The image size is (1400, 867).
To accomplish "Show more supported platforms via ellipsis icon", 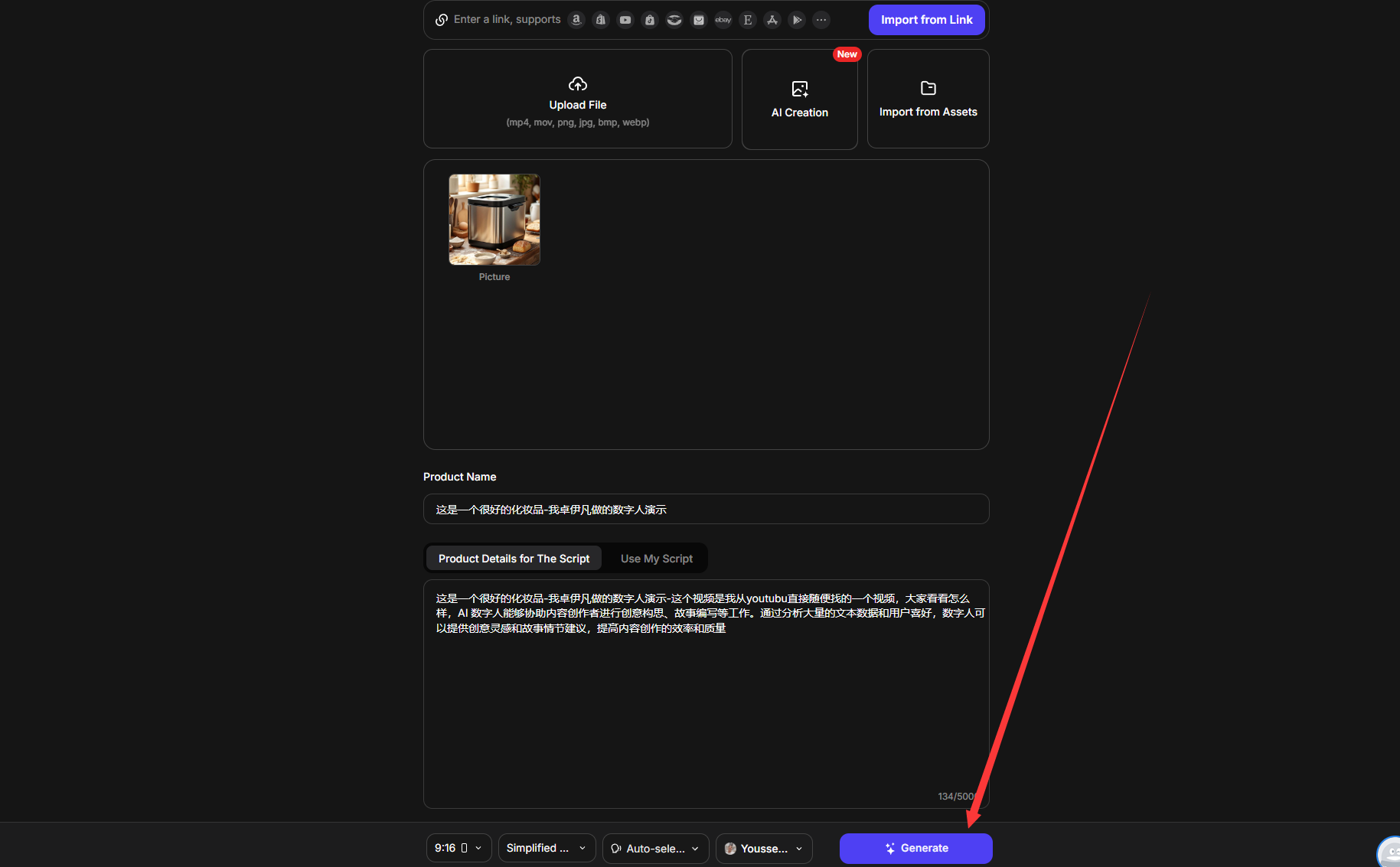I will point(821,20).
